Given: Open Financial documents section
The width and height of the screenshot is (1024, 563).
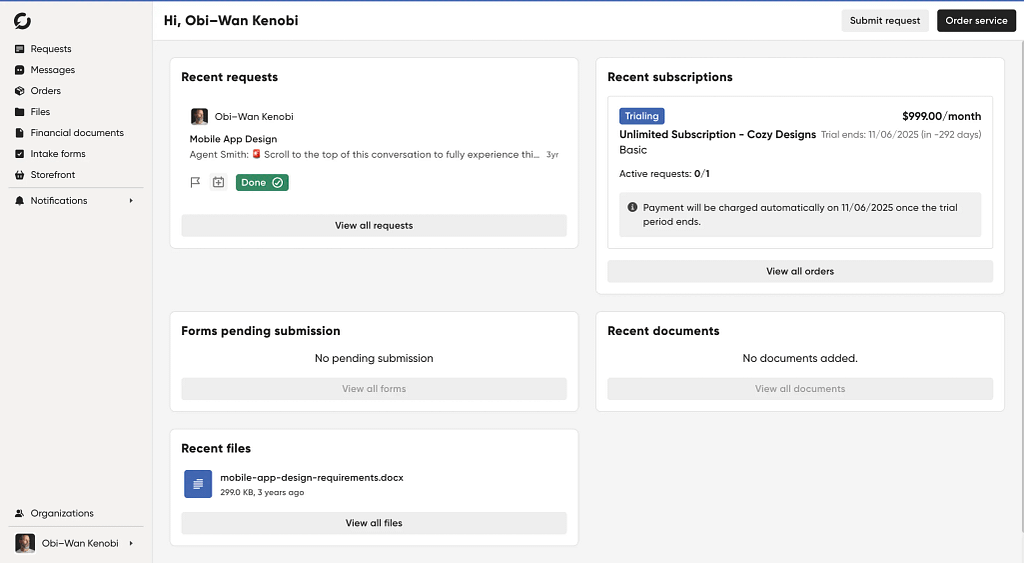Looking at the screenshot, I should [x=76, y=133].
